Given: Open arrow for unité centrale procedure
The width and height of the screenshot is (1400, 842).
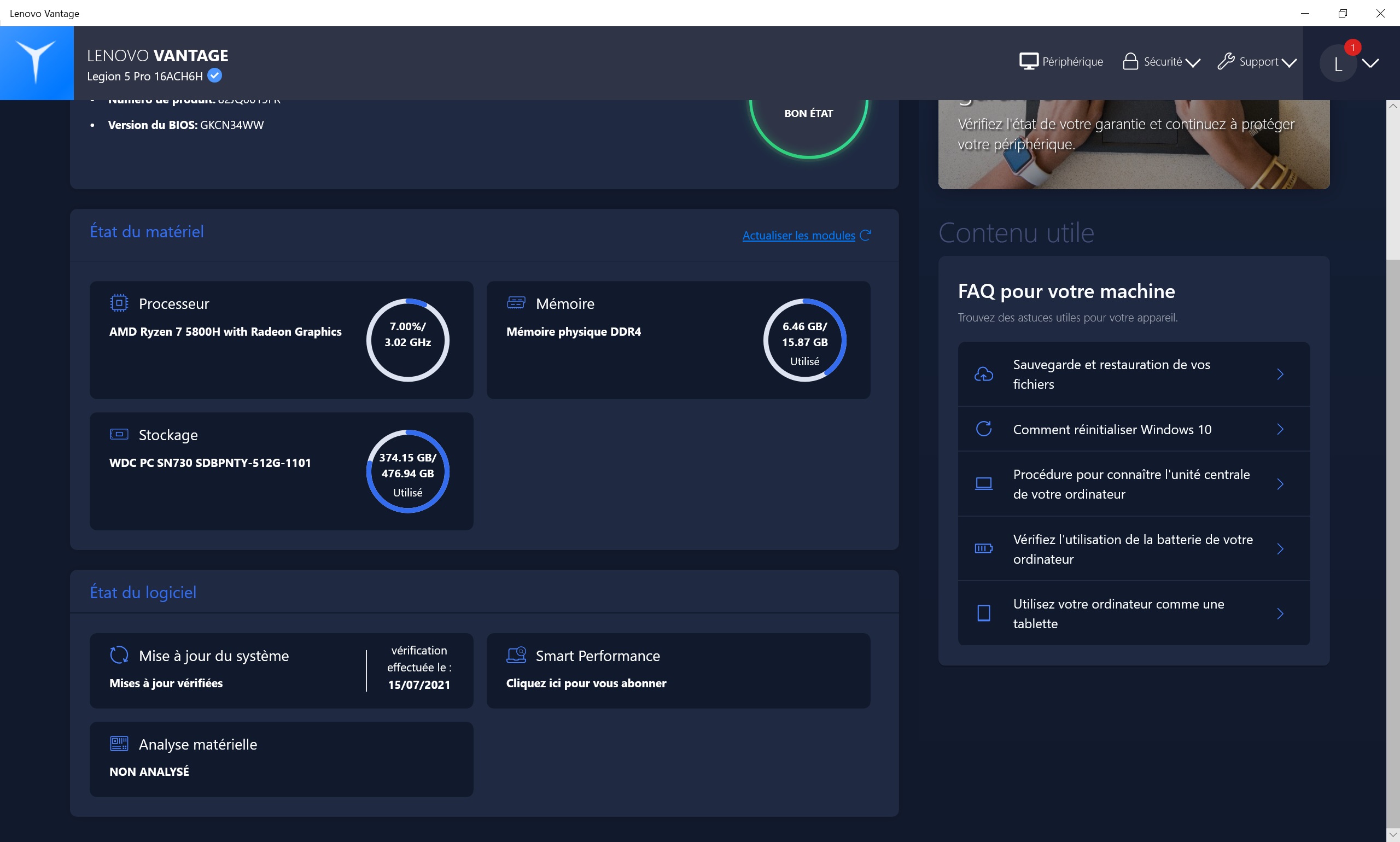Looking at the screenshot, I should point(1280,484).
